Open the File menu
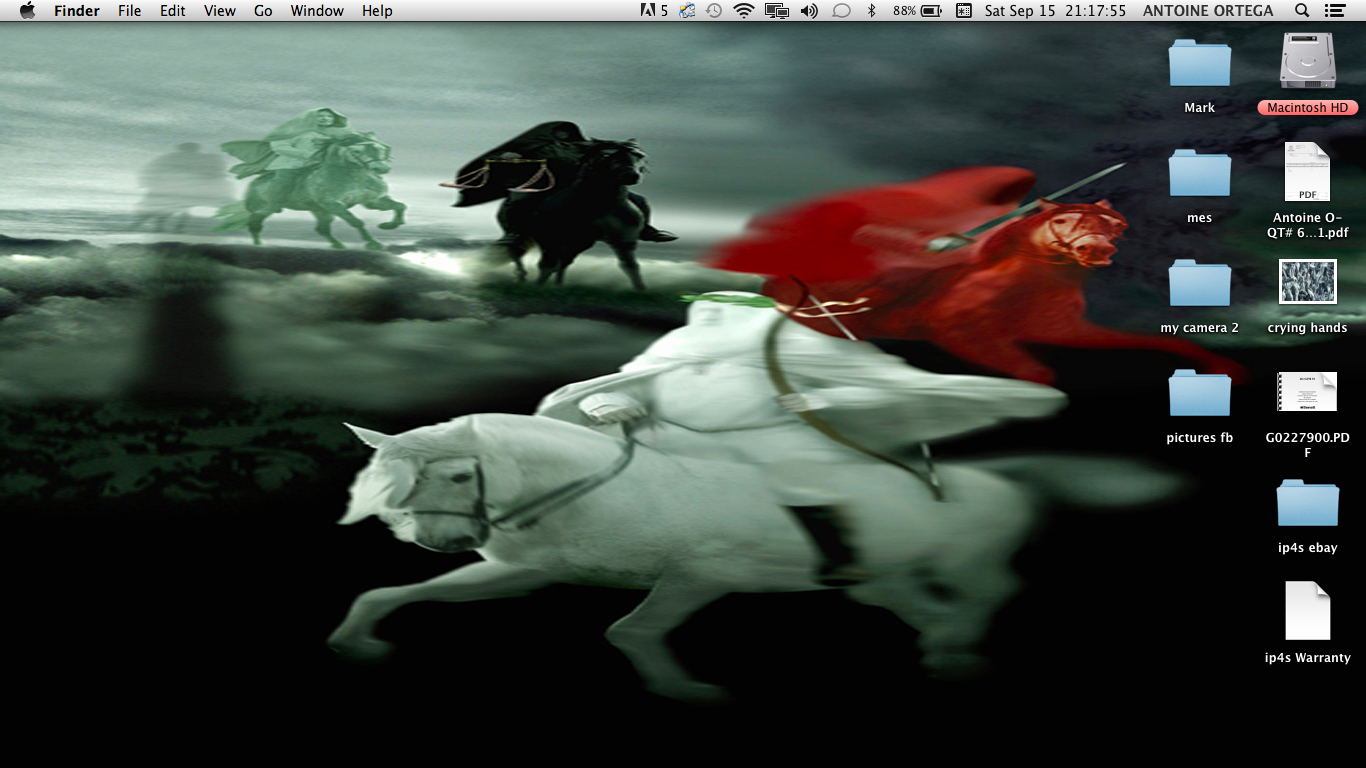This screenshot has width=1366, height=768. pyautogui.click(x=129, y=11)
